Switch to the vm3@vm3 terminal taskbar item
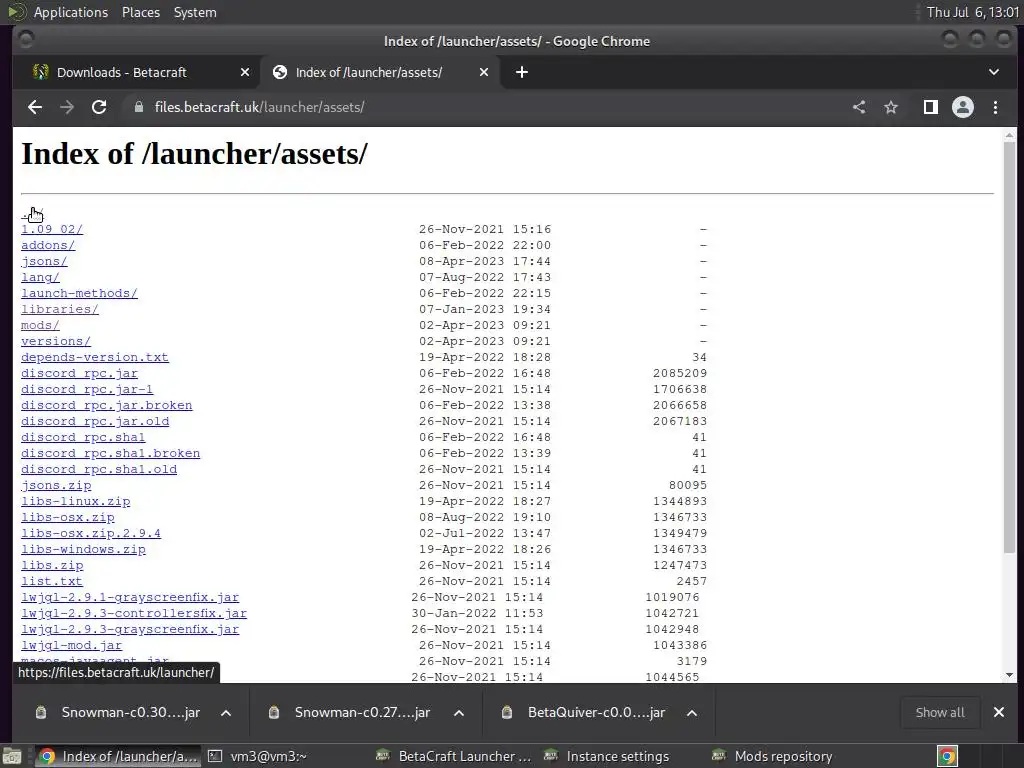Image resolution: width=1024 pixels, height=768 pixels. tap(258, 756)
